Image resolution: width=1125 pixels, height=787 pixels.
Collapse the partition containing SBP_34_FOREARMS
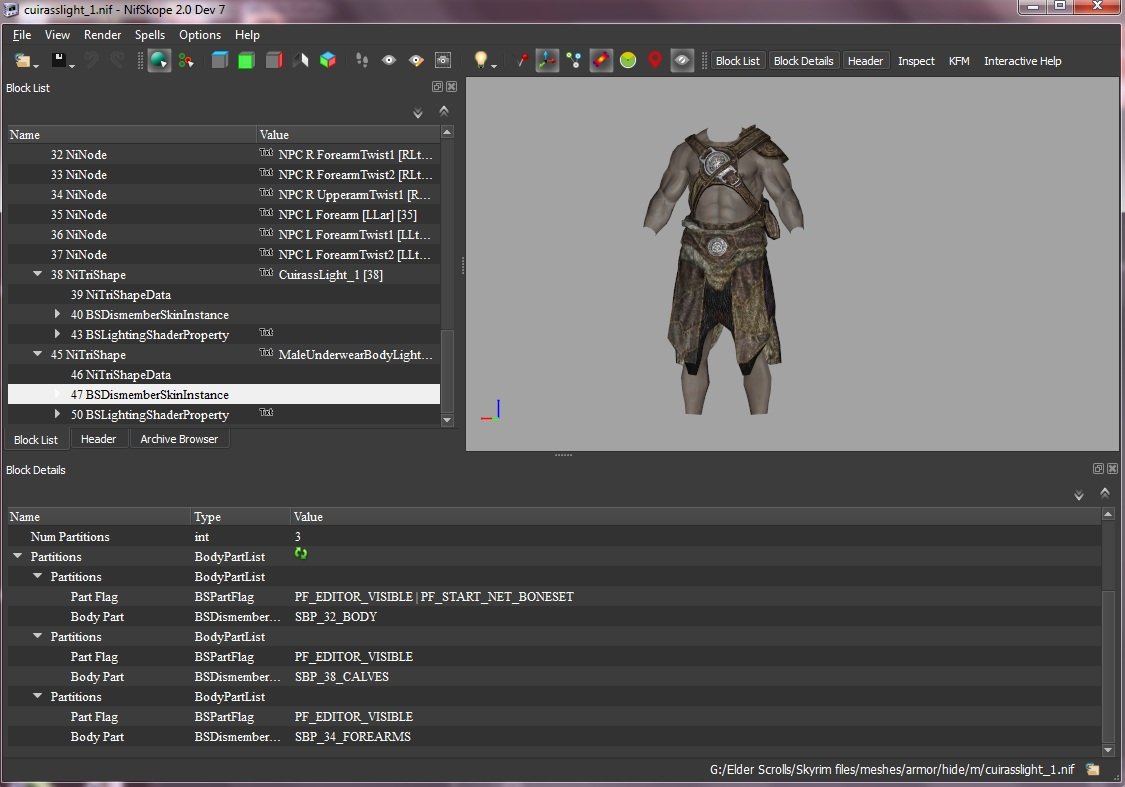pyautogui.click(x=37, y=697)
